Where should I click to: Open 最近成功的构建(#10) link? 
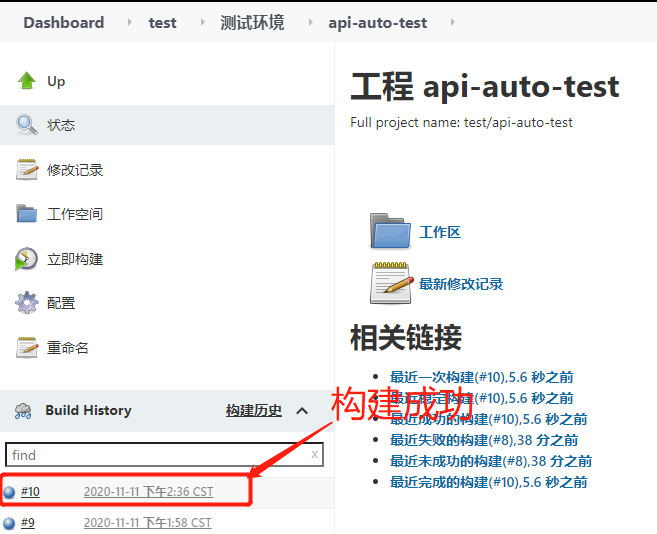point(489,419)
